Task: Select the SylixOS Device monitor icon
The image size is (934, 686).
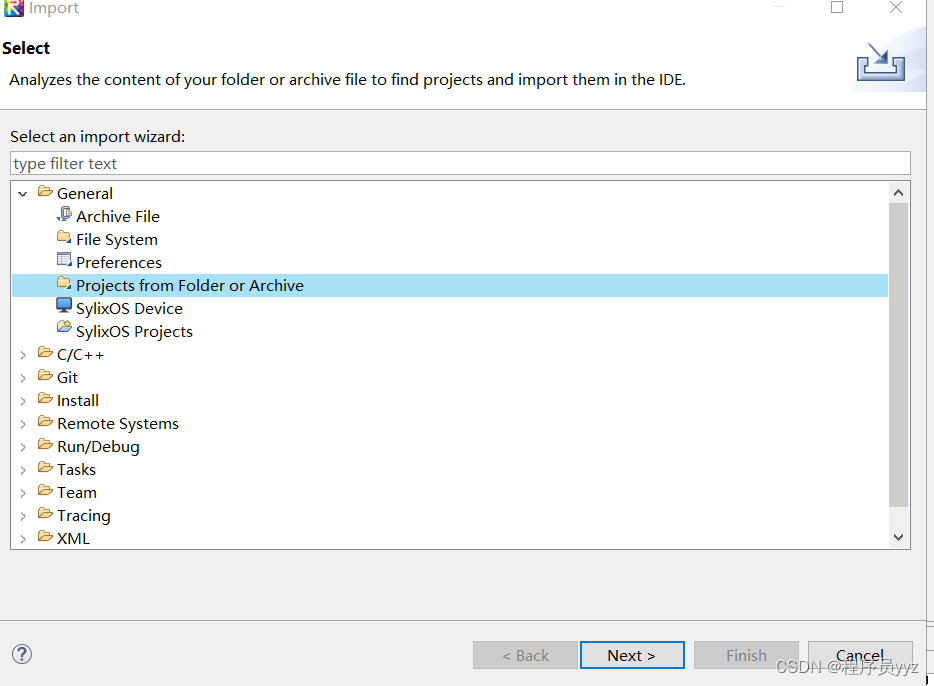Action: click(64, 308)
